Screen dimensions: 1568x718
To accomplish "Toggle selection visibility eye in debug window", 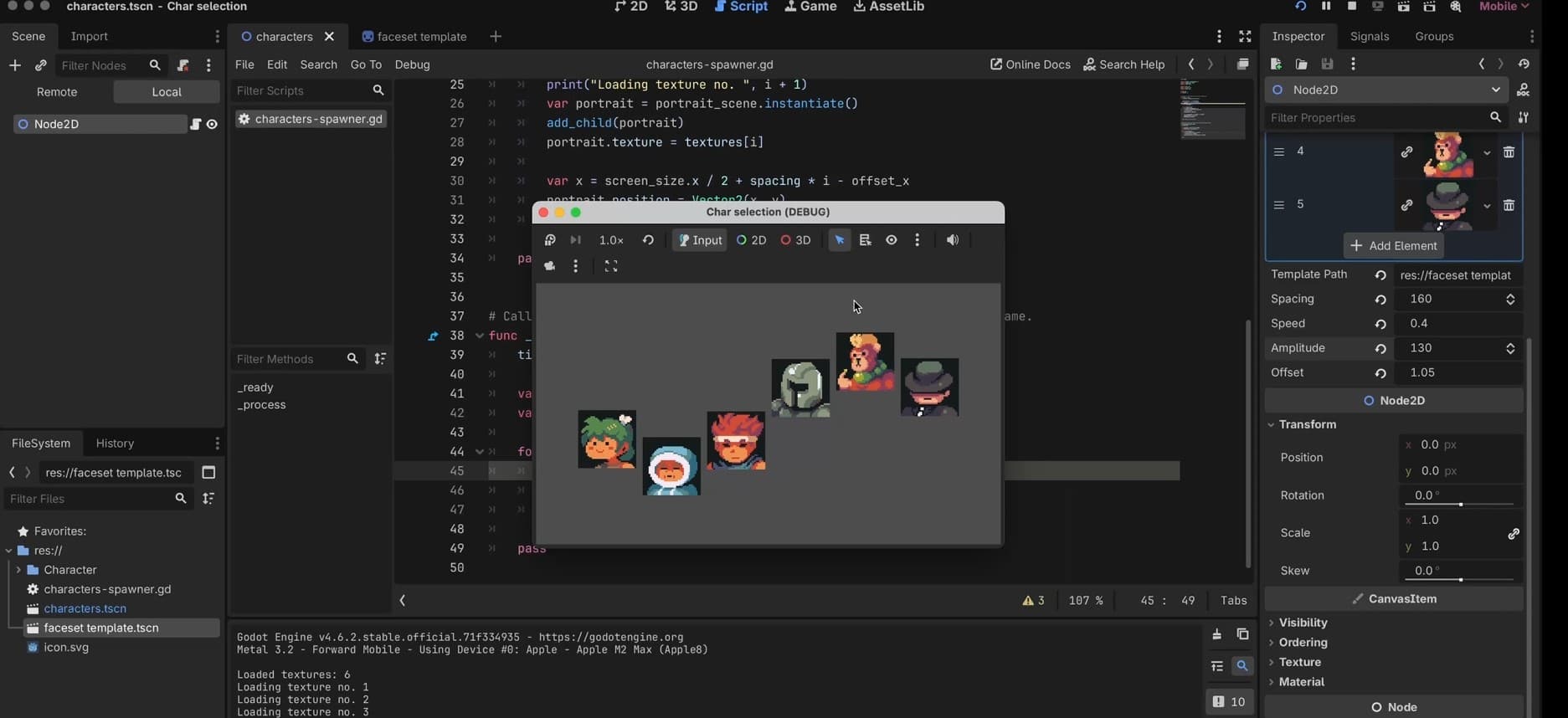I will 892,240.
